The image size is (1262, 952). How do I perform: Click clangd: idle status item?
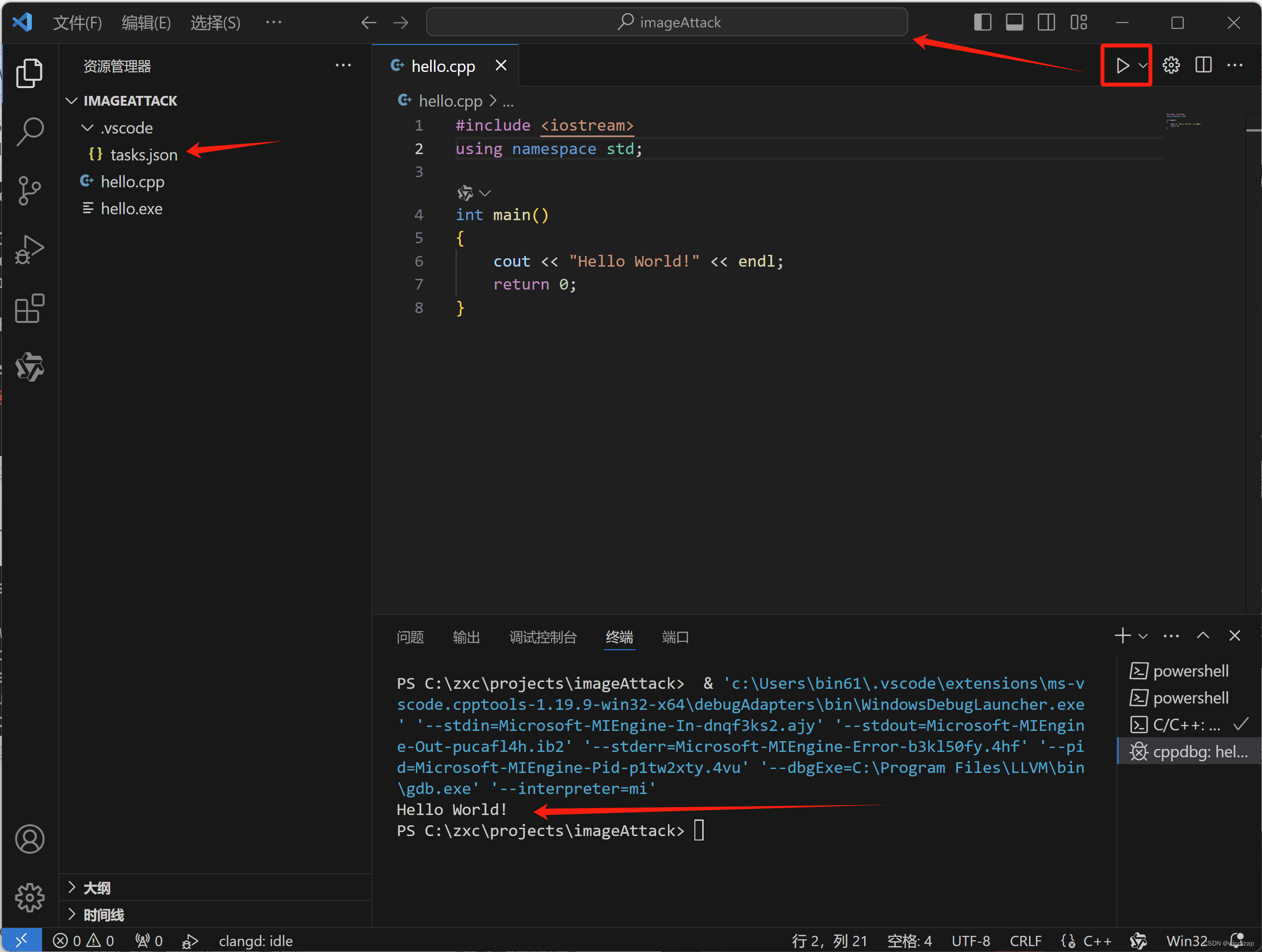click(255, 941)
